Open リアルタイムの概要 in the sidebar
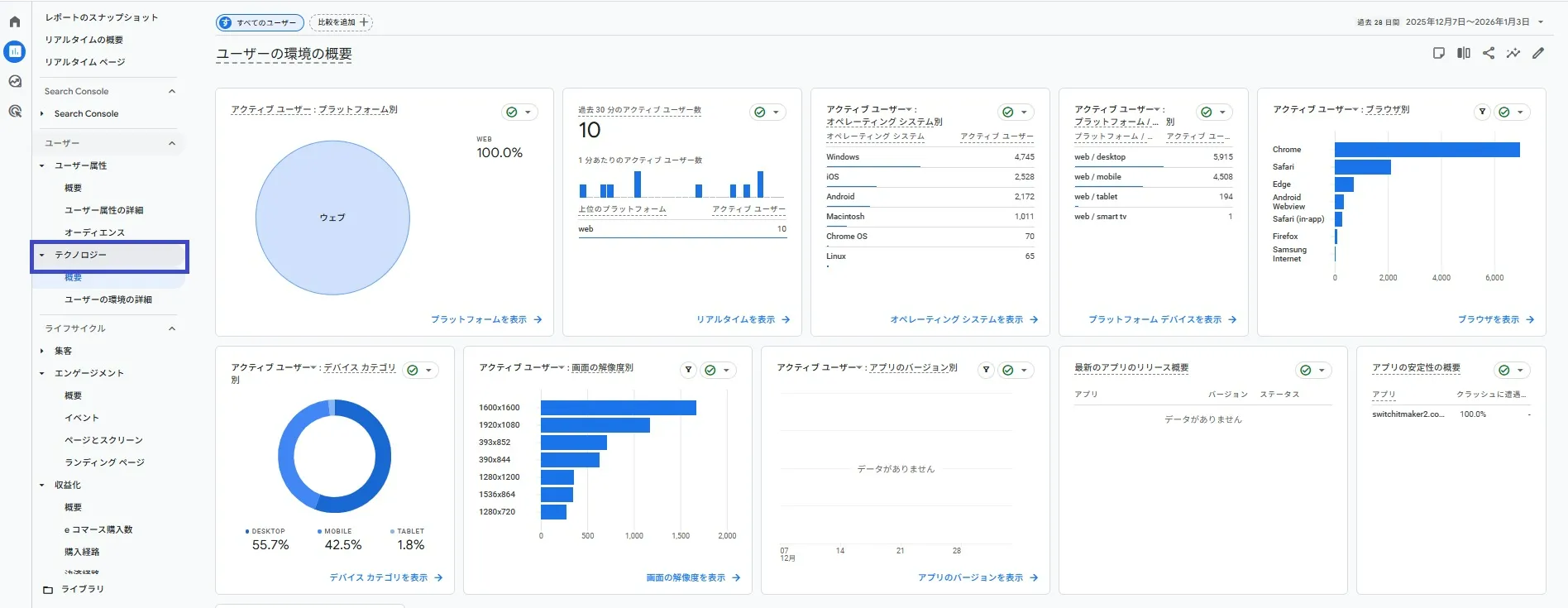The image size is (1568, 608). (x=84, y=40)
